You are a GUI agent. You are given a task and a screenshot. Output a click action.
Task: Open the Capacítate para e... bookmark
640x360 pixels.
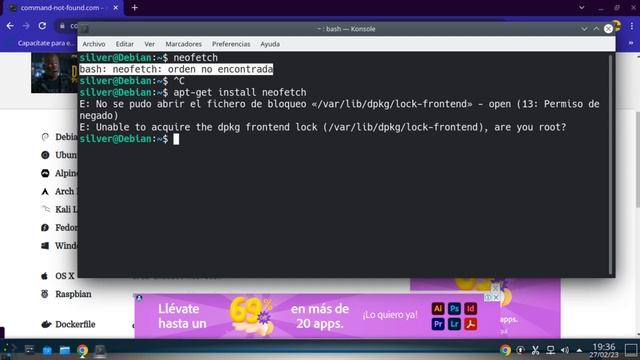[45, 43]
